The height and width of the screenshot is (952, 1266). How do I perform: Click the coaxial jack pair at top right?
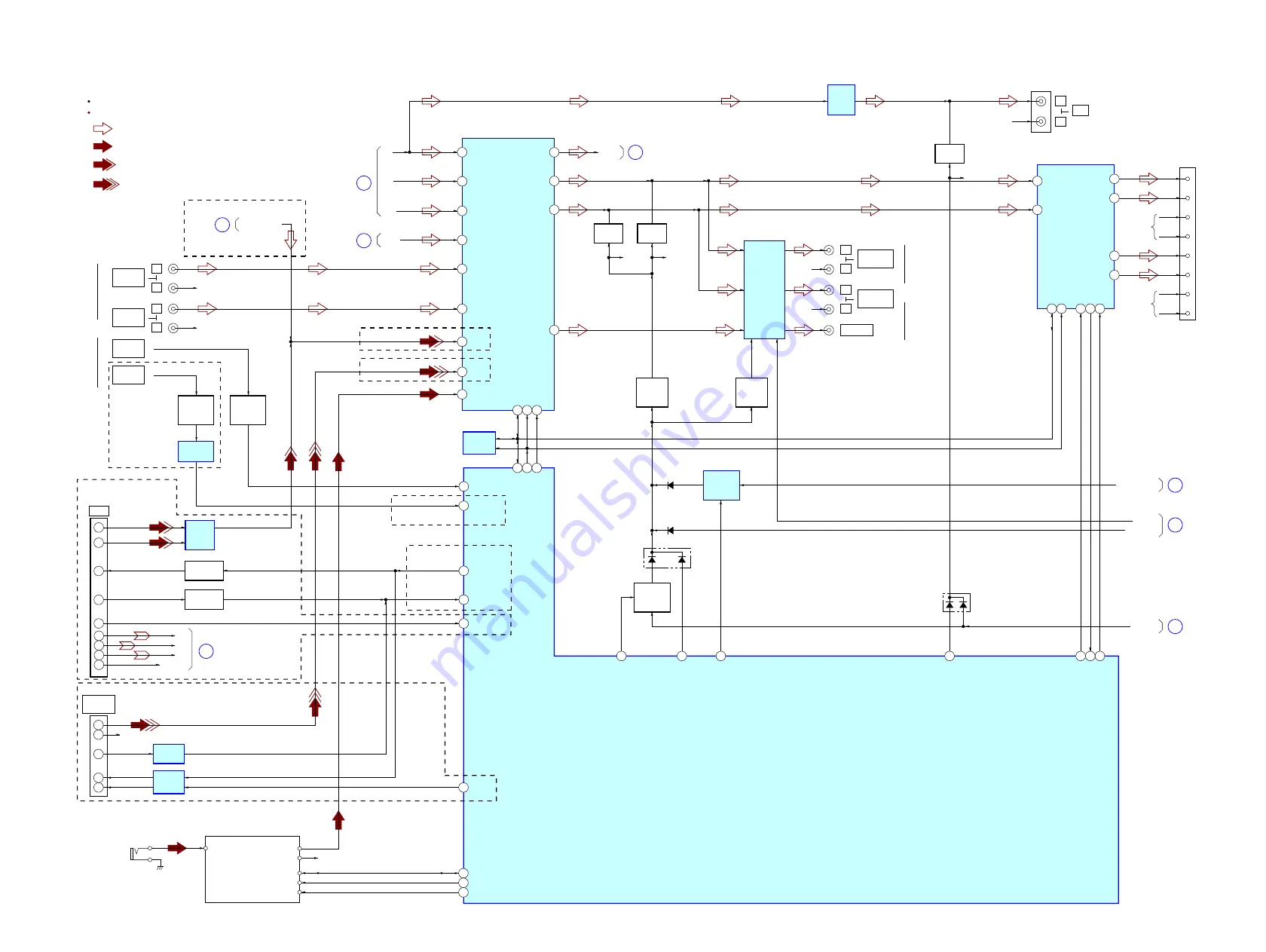(x=1041, y=112)
